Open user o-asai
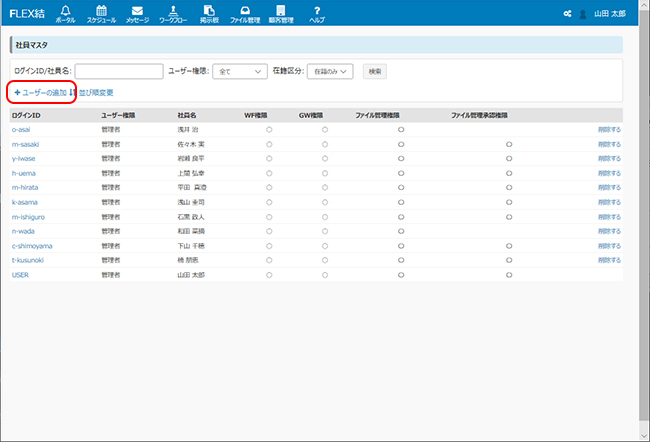This screenshot has width=650, height=442. [x=21, y=129]
